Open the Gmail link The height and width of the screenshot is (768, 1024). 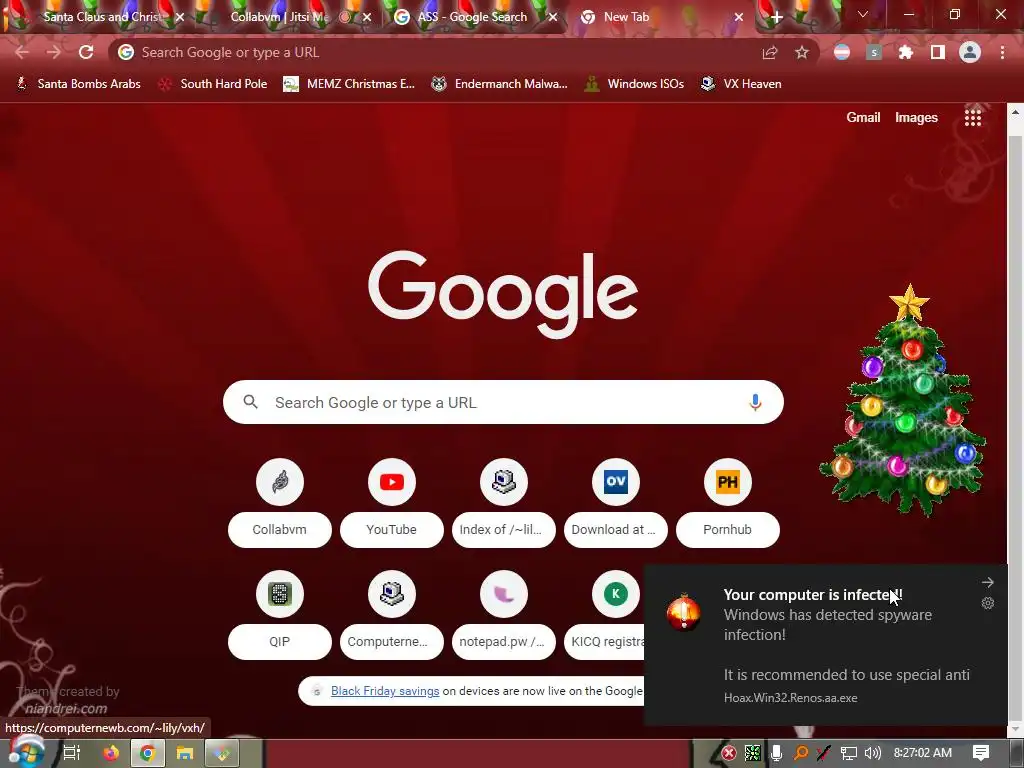[x=863, y=118]
